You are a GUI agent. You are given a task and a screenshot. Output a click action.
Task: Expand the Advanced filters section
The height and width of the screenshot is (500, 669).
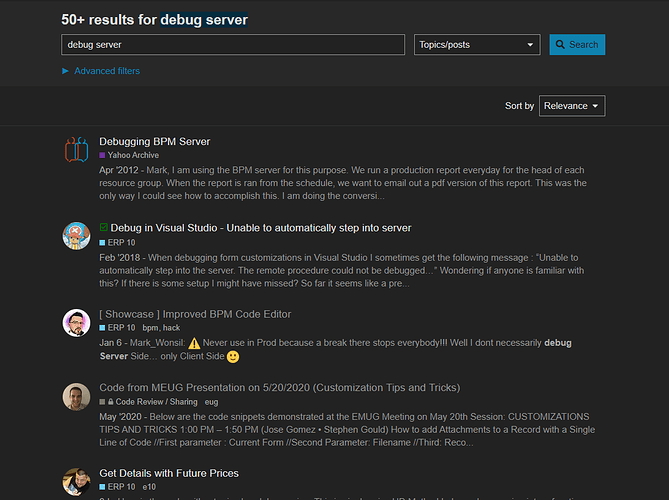pyautogui.click(x=101, y=71)
